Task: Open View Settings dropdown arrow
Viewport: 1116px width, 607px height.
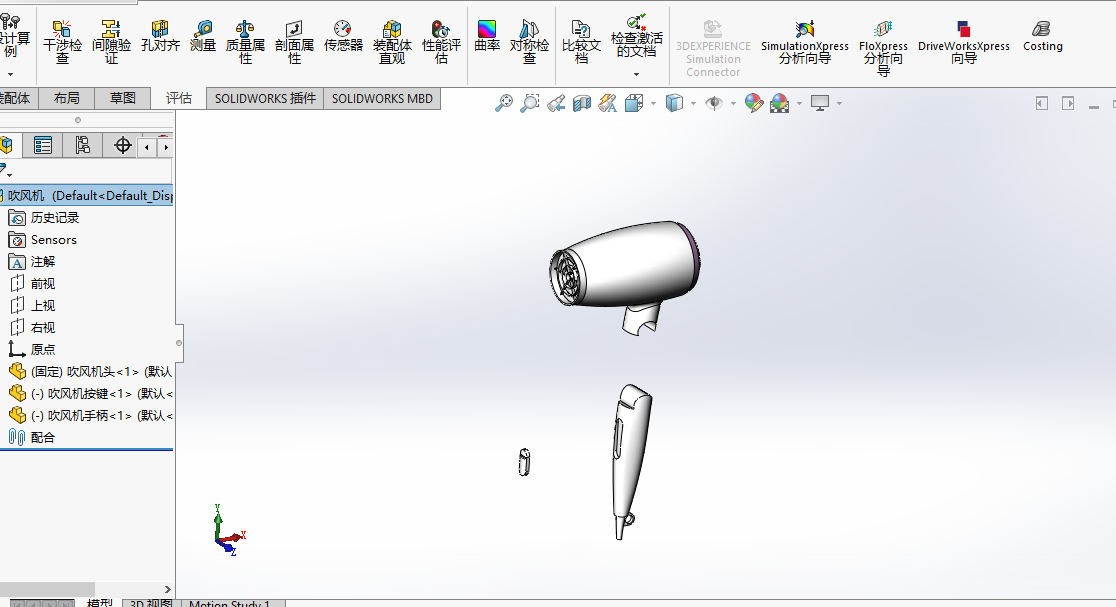Action: coord(840,104)
